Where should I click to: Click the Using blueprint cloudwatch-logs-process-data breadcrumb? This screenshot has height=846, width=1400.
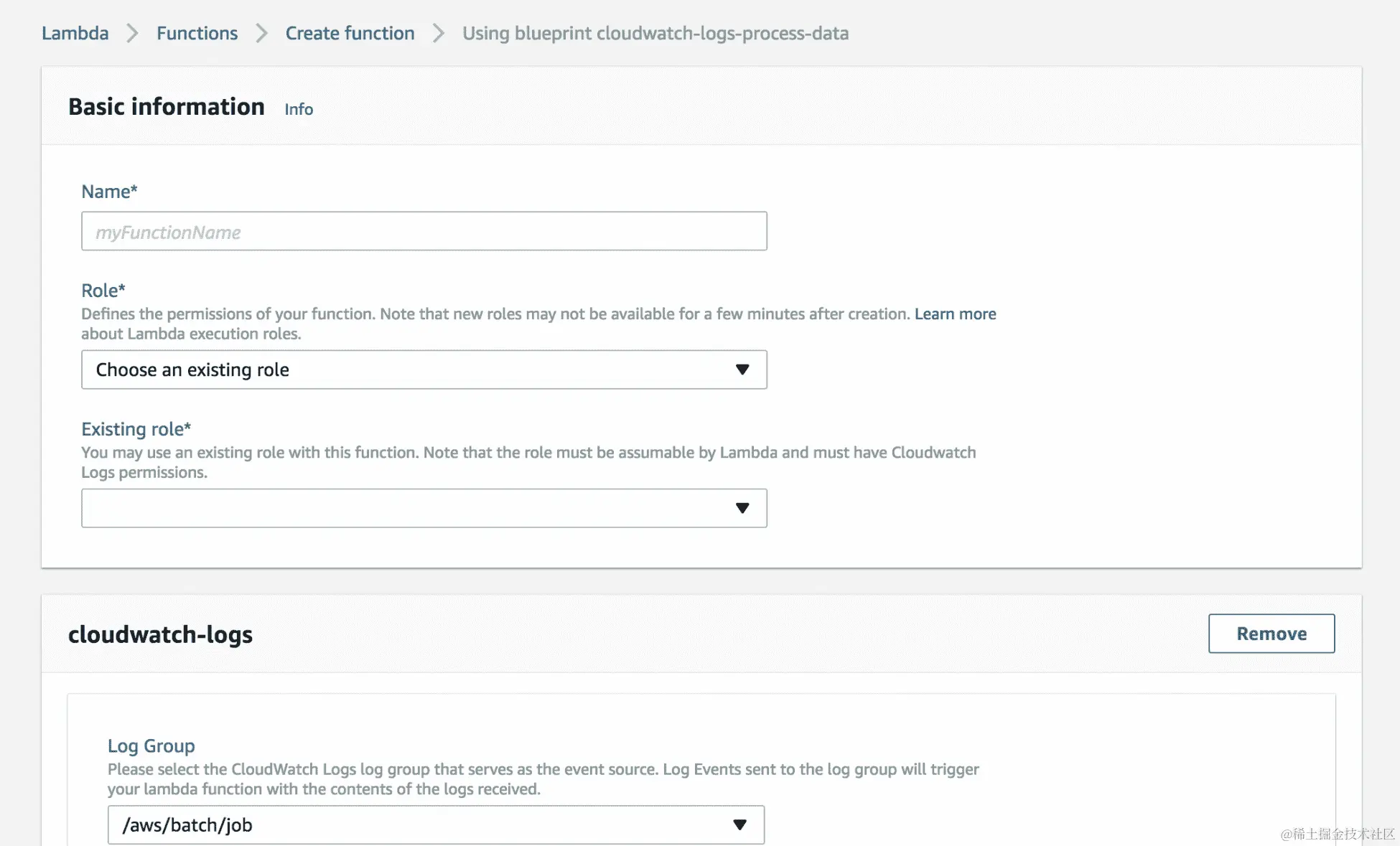[655, 33]
